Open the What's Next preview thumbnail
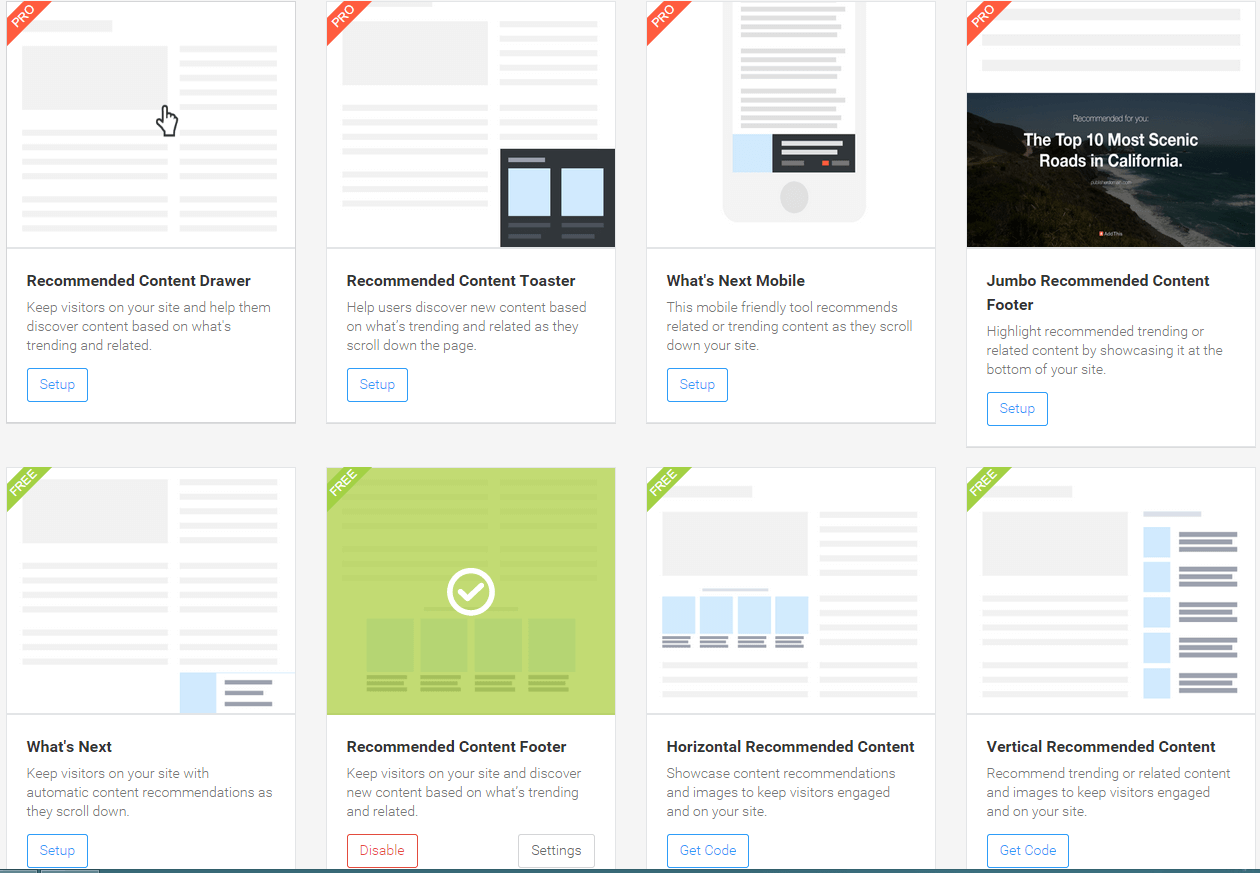 (151, 591)
